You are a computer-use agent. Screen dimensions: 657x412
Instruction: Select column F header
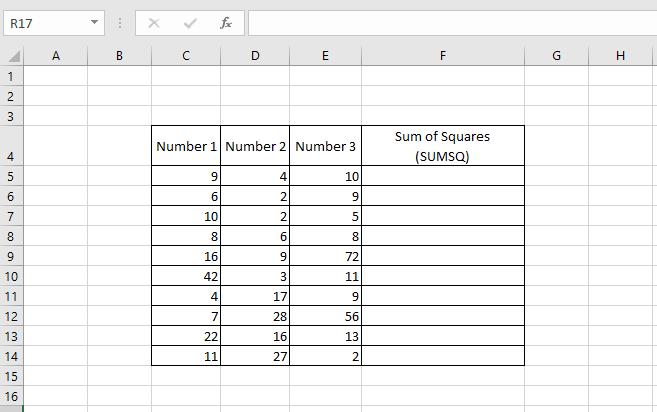pyautogui.click(x=442, y=56)
